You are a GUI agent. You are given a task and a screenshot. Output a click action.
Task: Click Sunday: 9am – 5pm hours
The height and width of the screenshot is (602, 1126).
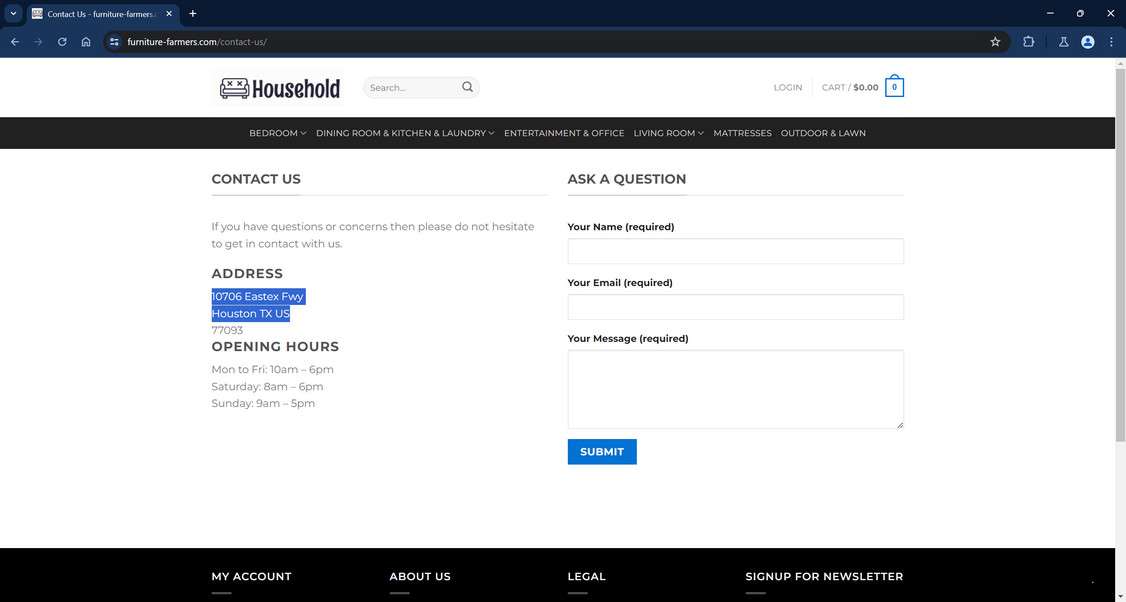[263, 403]
